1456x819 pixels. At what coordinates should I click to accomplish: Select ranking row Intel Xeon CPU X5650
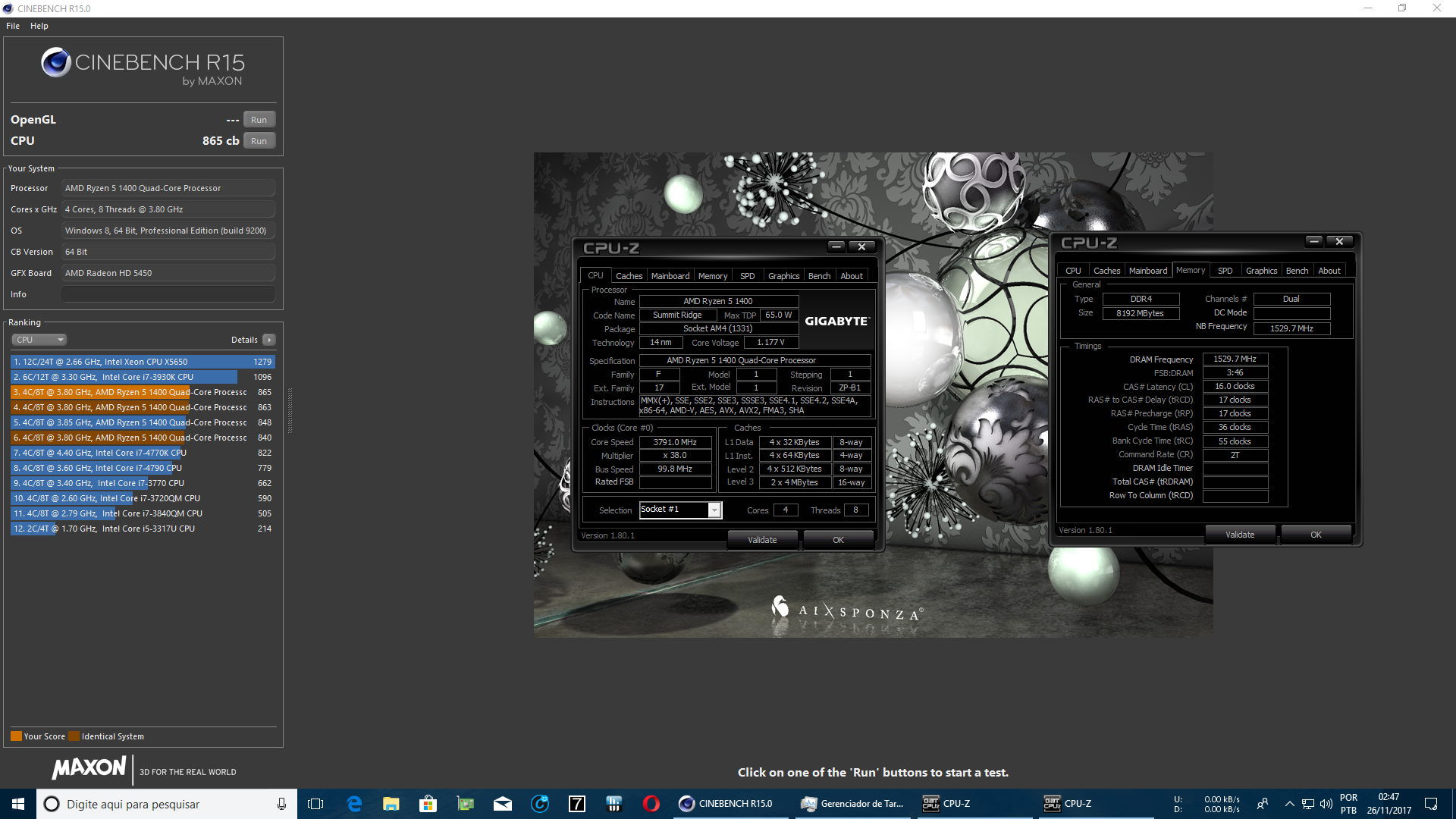143,362
